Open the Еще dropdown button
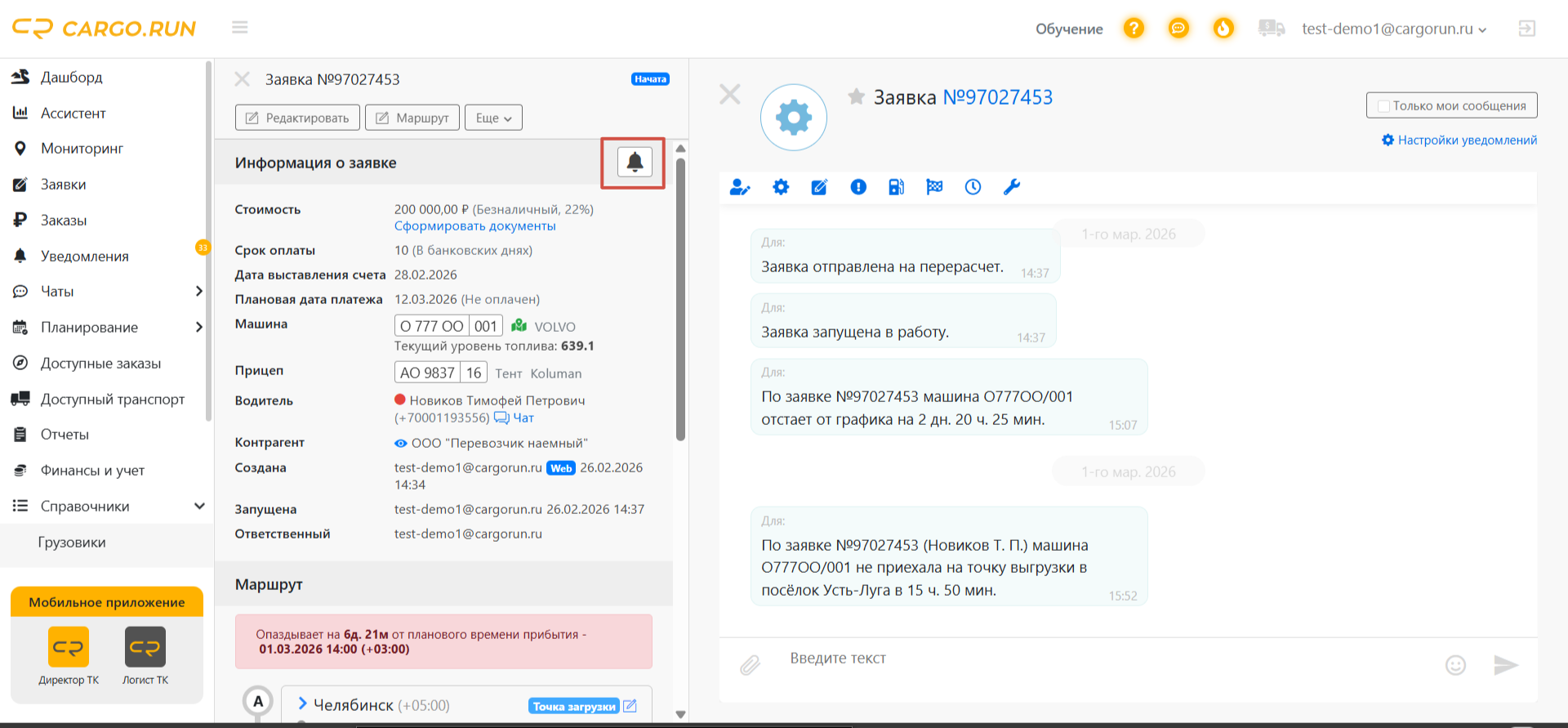This screenshot has height=728, width=1568. 493,118
